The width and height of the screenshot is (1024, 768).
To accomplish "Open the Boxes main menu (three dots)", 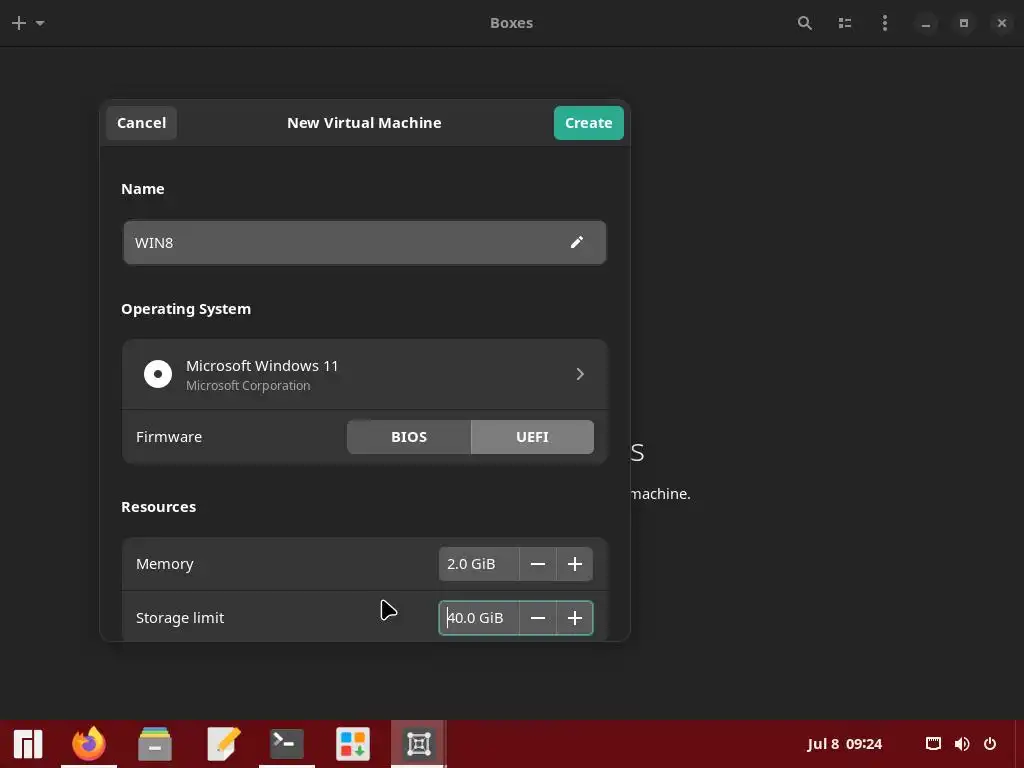I will [884, 23].
